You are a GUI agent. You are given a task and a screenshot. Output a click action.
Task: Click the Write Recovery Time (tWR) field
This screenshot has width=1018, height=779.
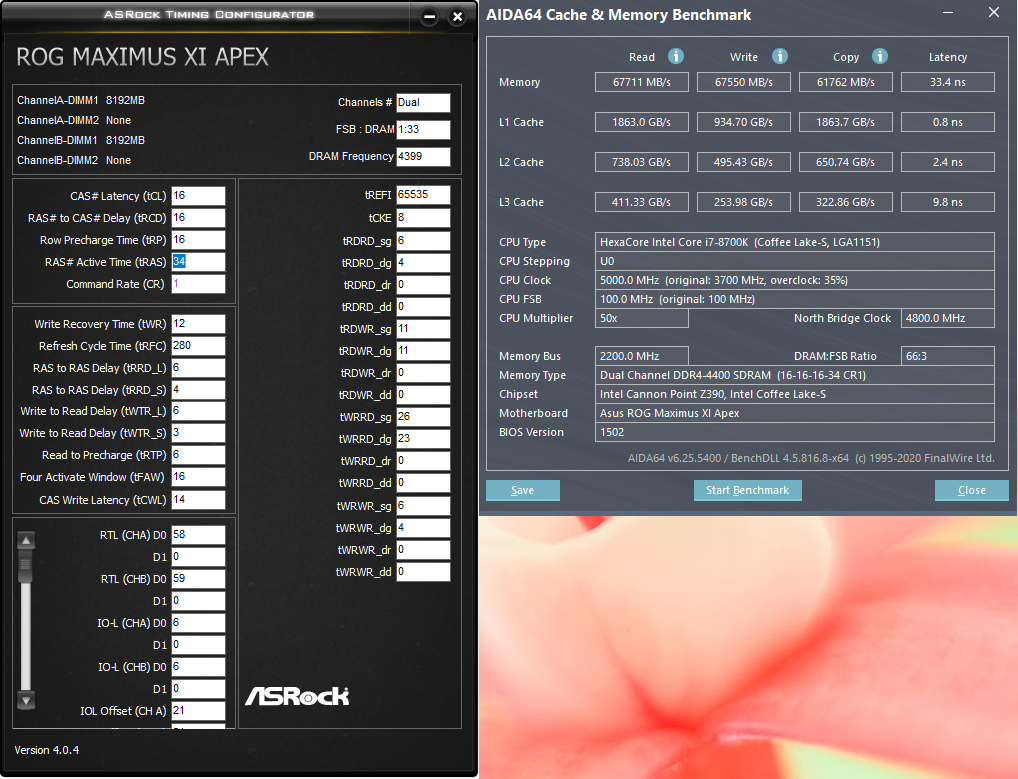click(198, 323)
